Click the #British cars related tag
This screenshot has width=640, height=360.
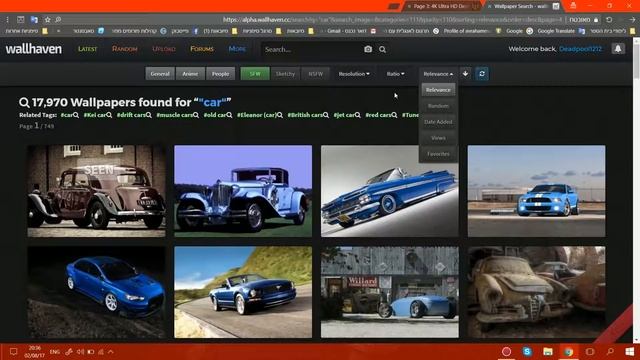point(305,115)
